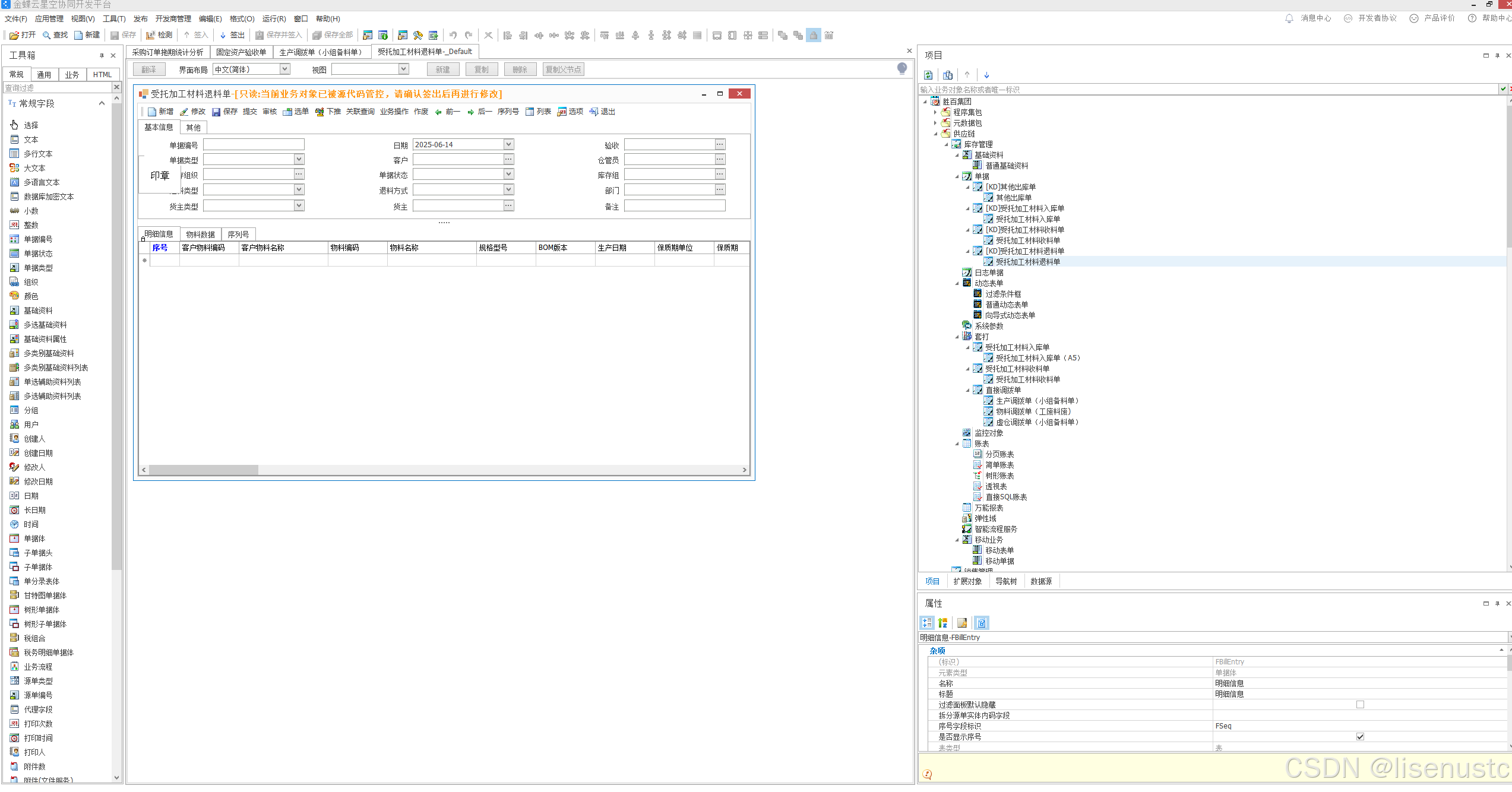Viewport: 1512px width, 792px height.
Task: Click the 检测 (Check) toolbar button
Action: (159, 36)
